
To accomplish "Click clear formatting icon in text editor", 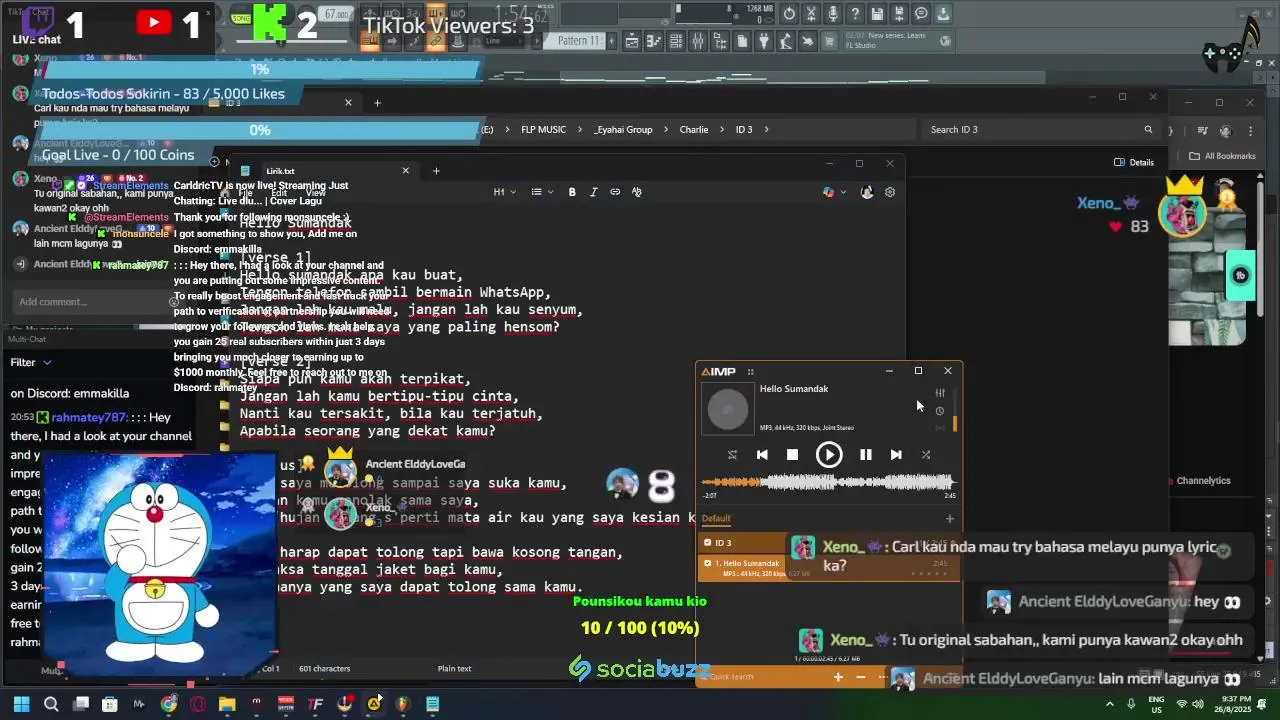I will (x=637, y=192).
